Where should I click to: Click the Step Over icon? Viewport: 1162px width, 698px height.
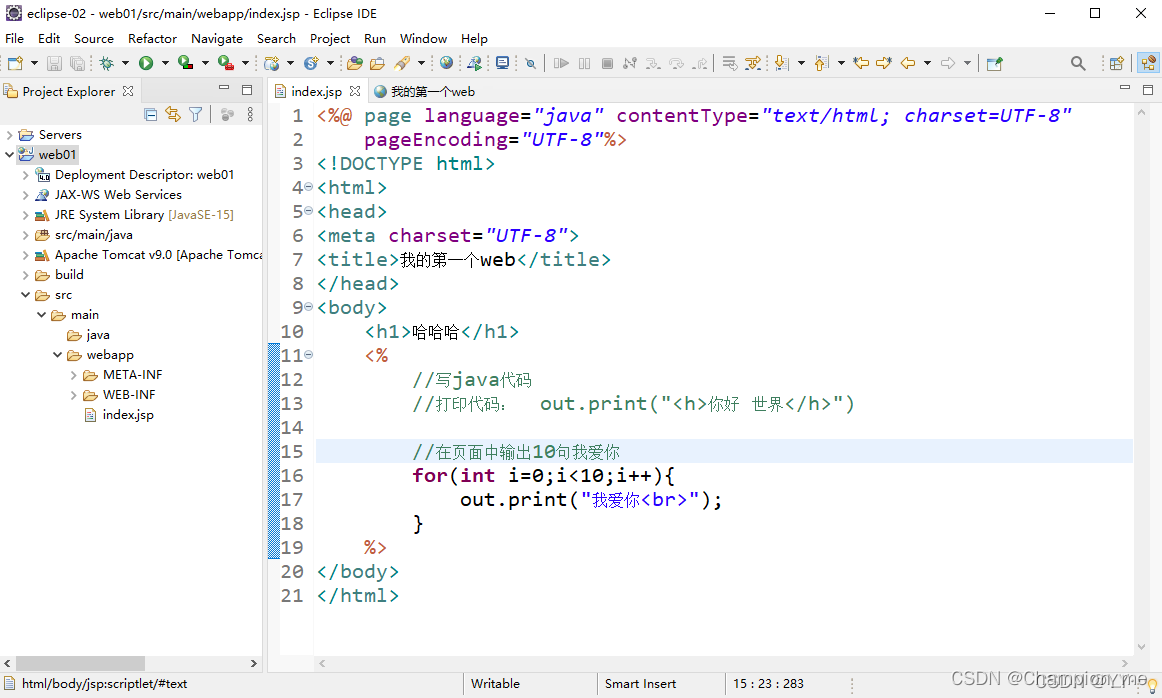click(x=676, y=64)
